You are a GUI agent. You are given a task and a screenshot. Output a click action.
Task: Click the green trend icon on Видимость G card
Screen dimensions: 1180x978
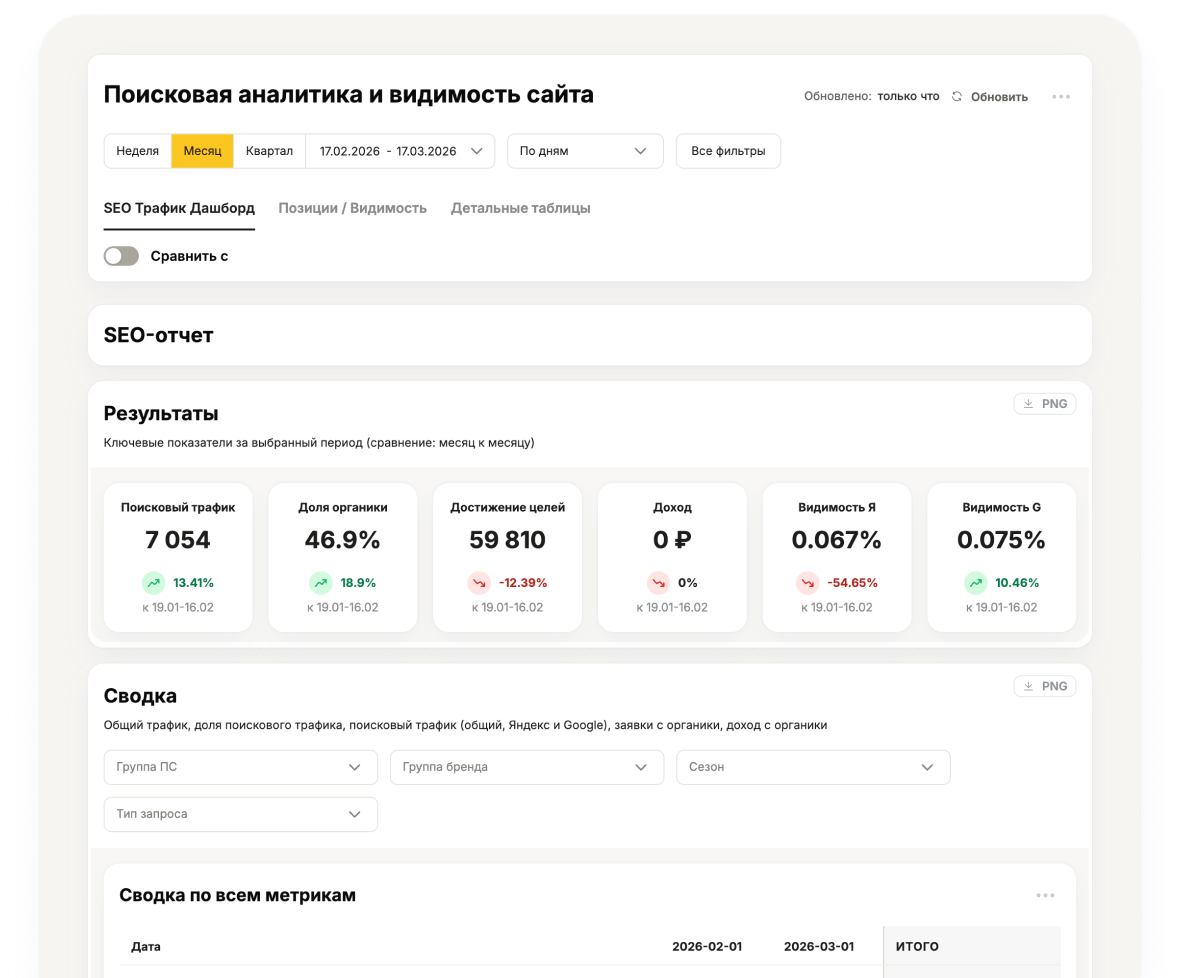tap(975, 582)
